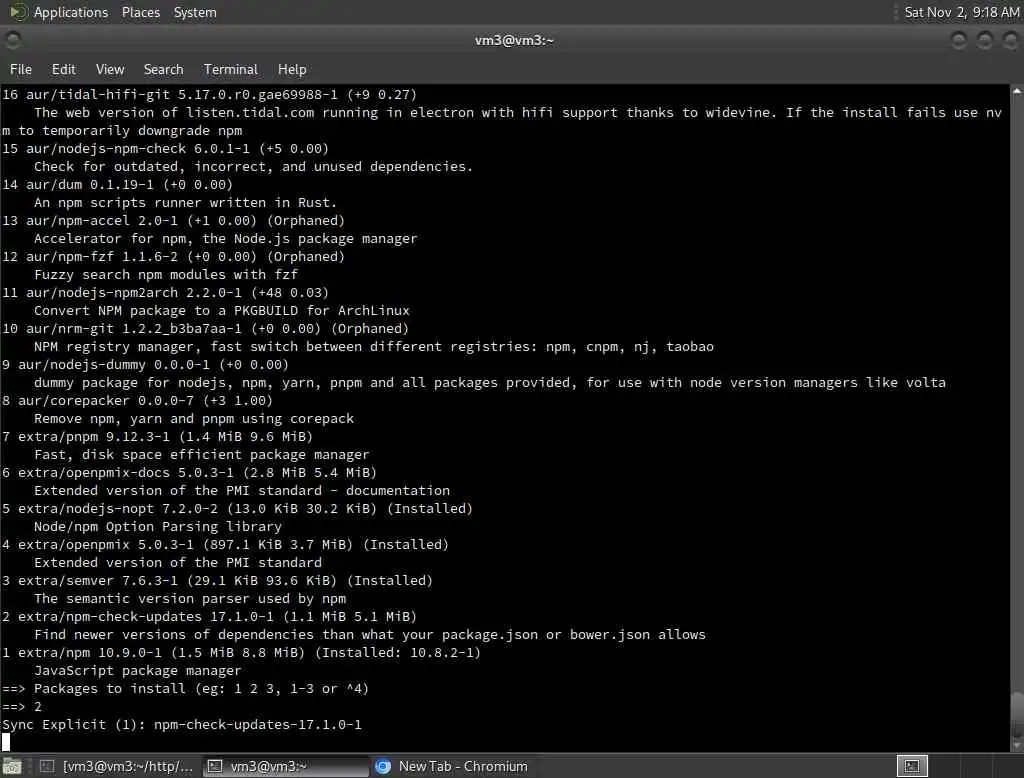Click text '(Installed: 10.8.2-1)'
This screenshot has width=1024, height=778.
tap(398, 652)
